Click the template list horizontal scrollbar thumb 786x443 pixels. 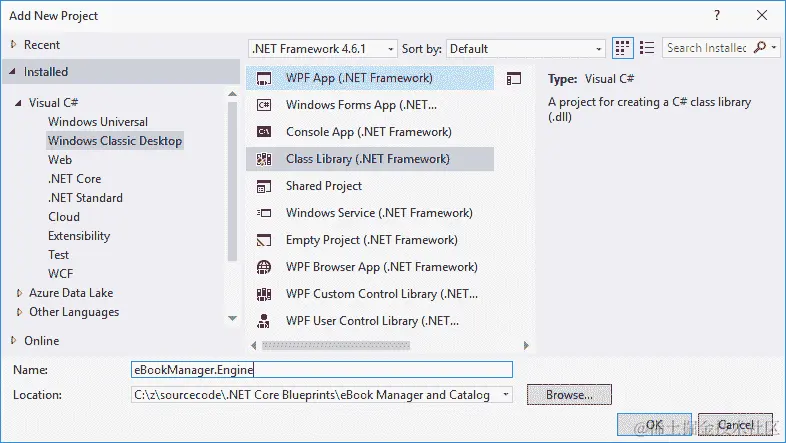[x=336, y=345]
